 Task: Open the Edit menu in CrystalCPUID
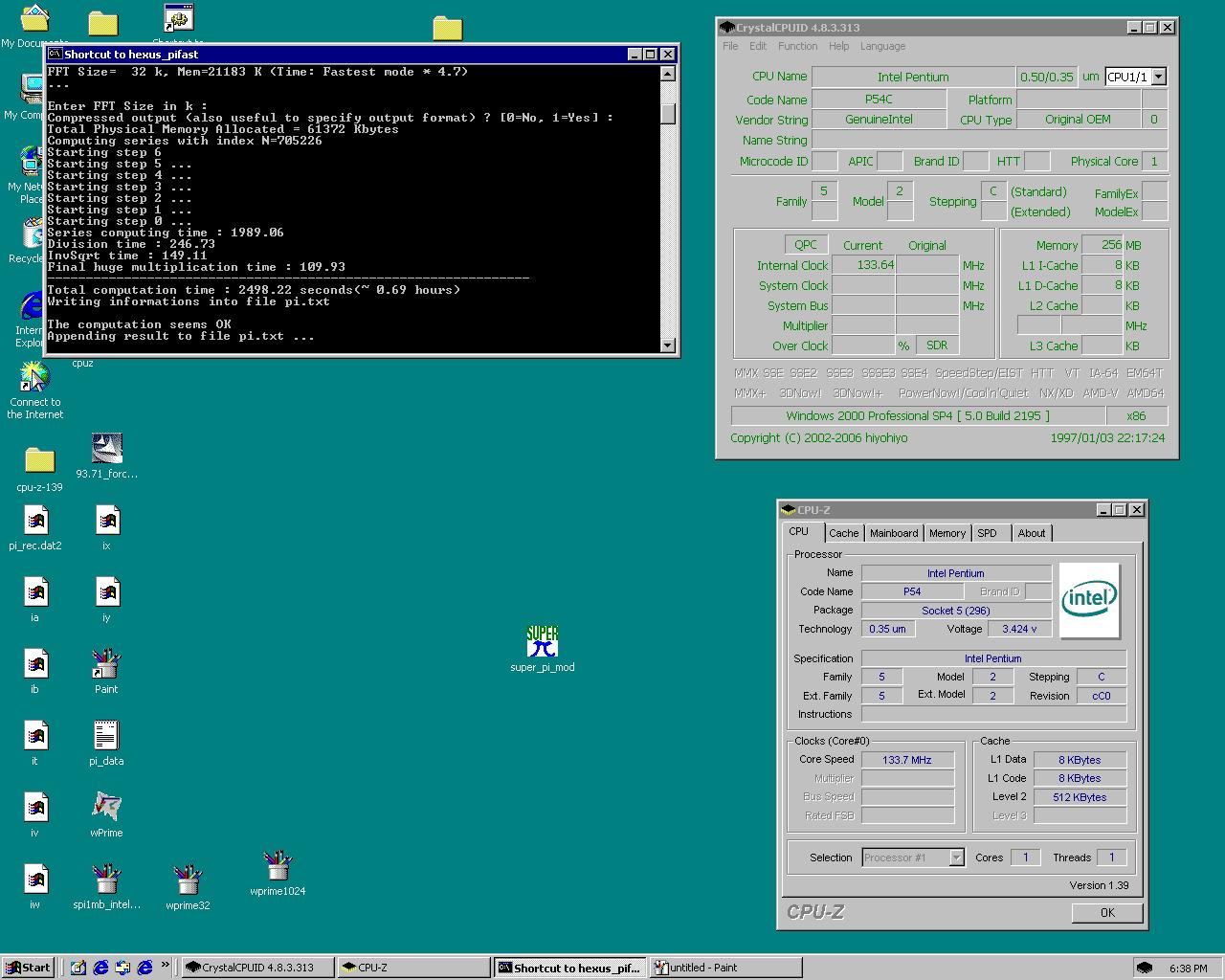758,46
